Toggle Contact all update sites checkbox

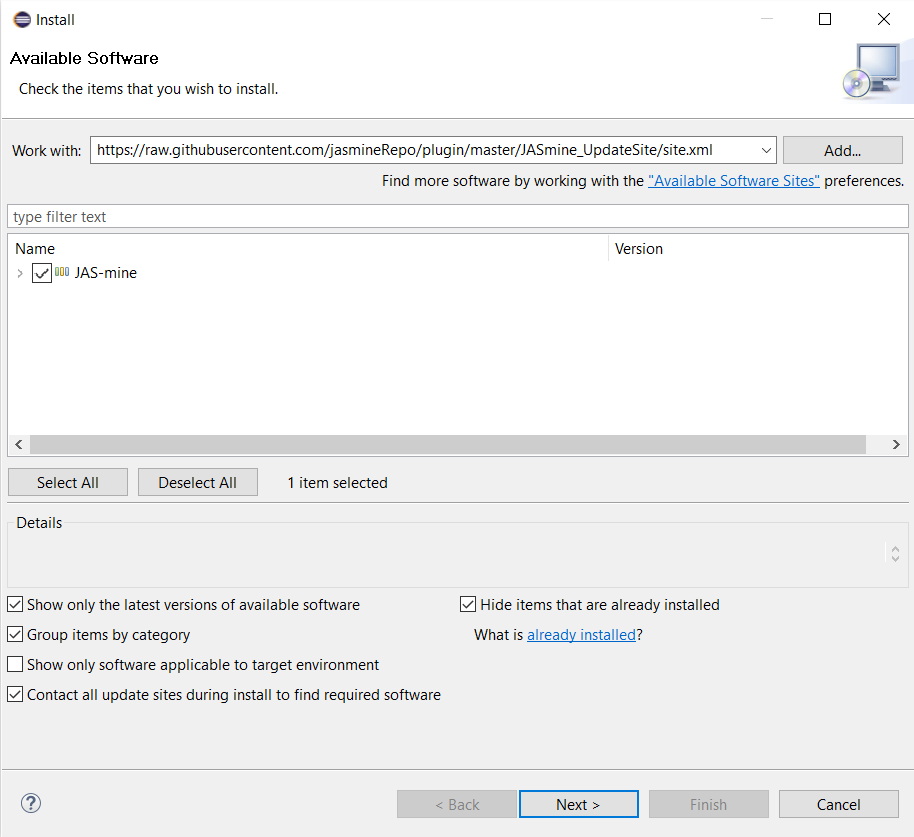click(16, 695)
